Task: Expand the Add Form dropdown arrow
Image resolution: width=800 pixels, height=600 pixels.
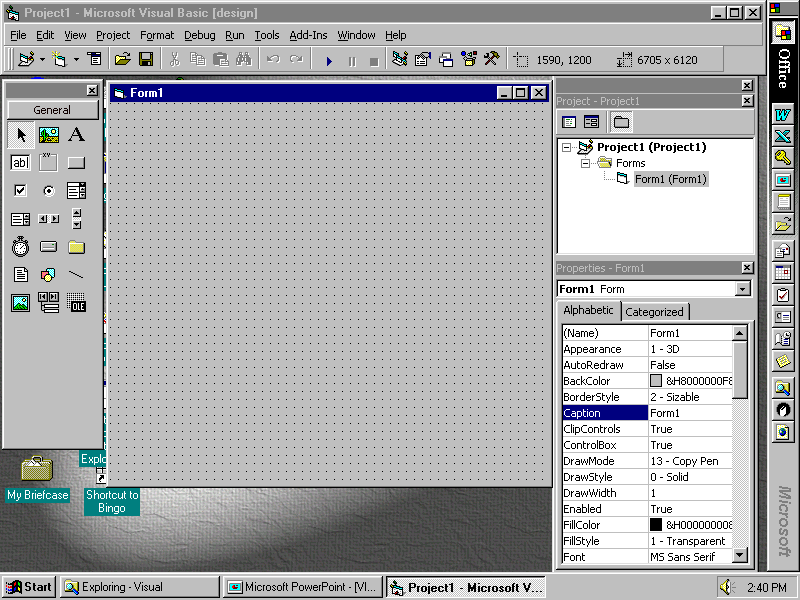Action: [76, 60]
